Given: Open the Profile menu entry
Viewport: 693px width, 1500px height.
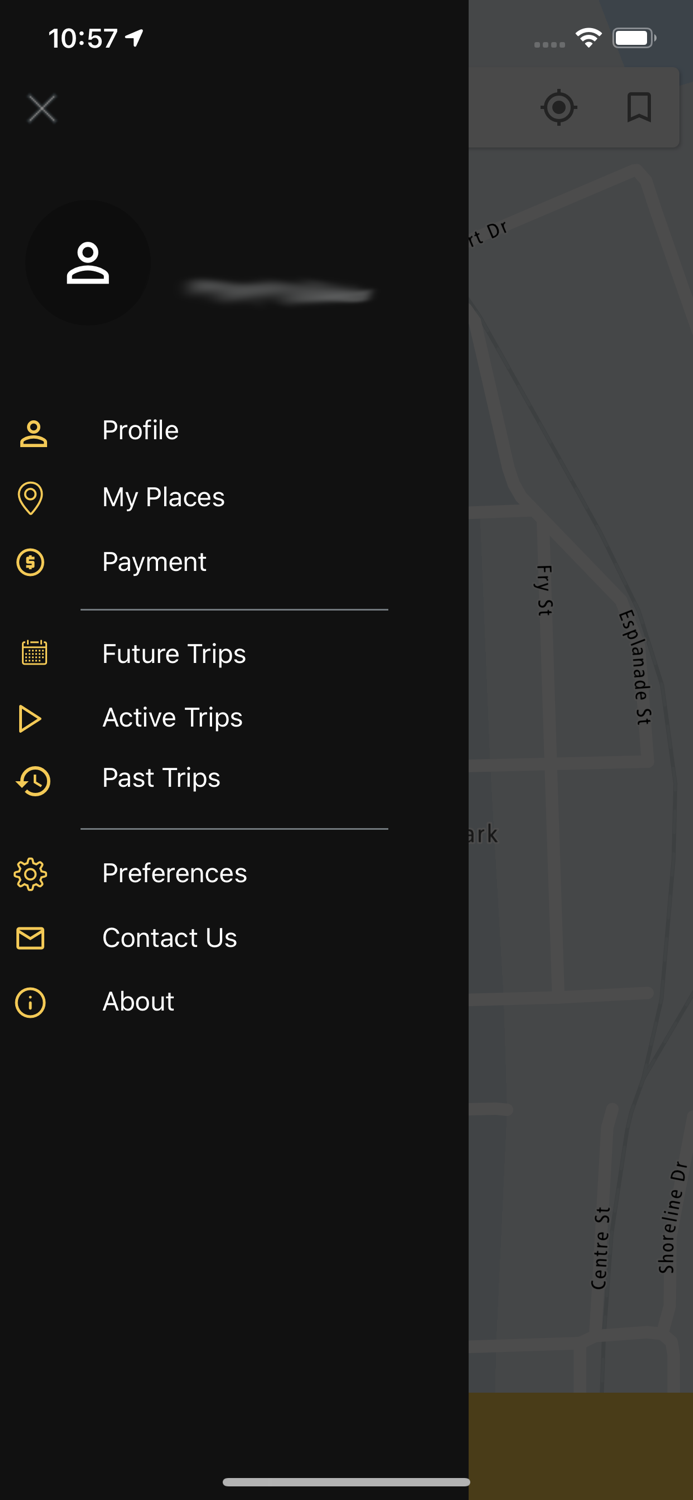Looking at the screenshot, I should (x=140, y=431).
